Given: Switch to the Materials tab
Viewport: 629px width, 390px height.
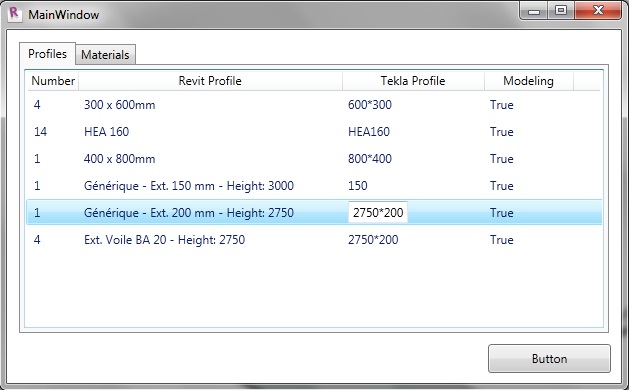Looking at the screenshot, I should tap(106, 55).
